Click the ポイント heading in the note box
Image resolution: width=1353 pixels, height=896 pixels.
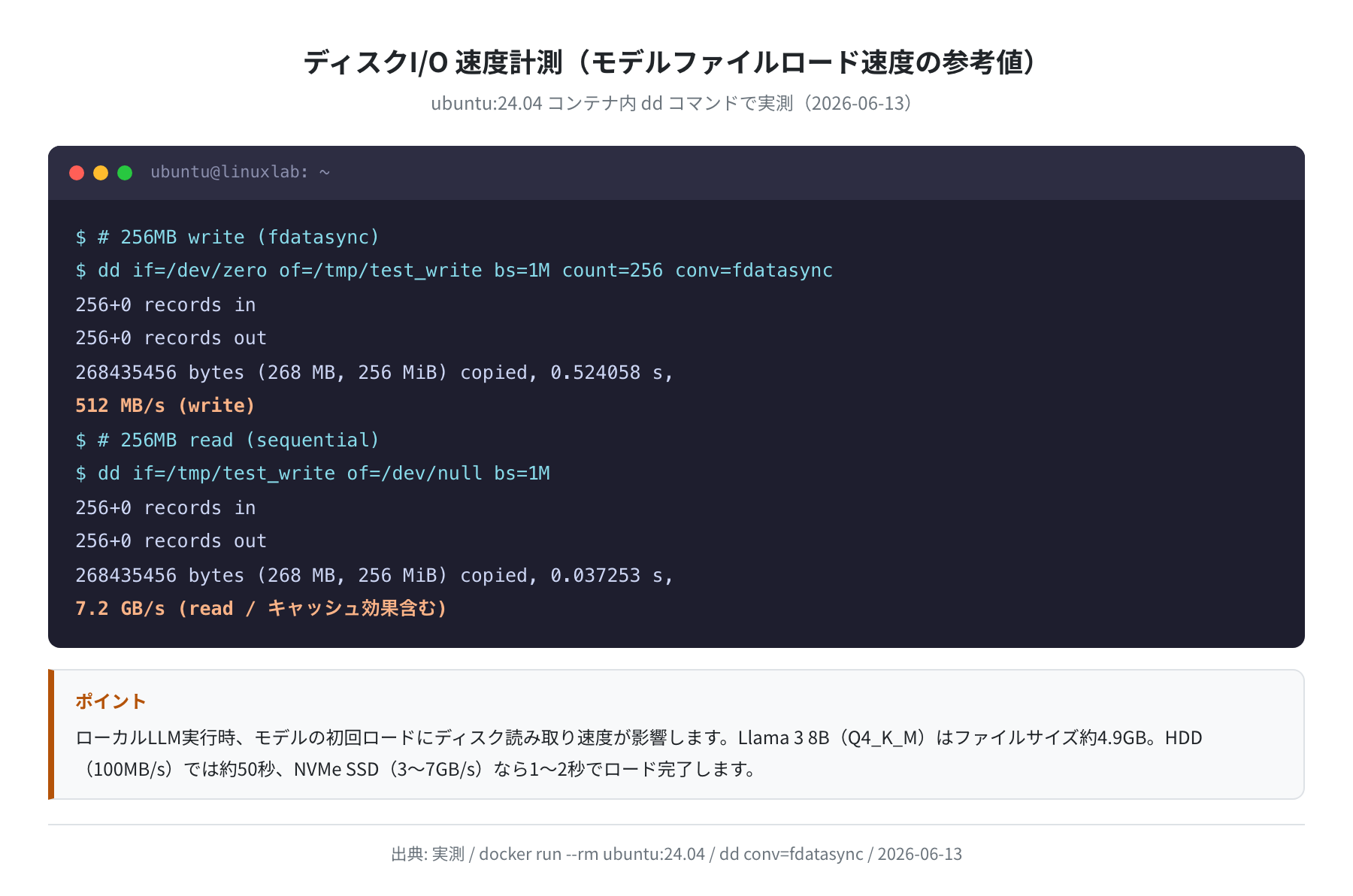coord(110,701)
